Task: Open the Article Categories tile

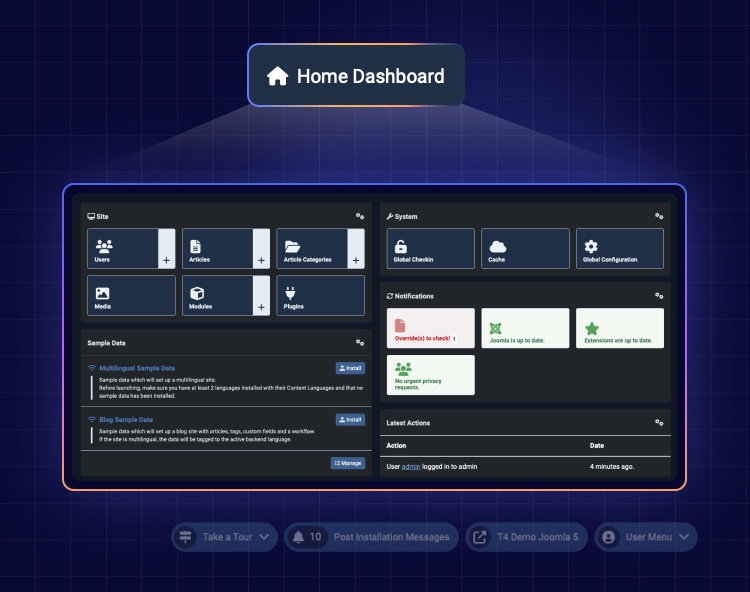Action: [x=312, y=248]
